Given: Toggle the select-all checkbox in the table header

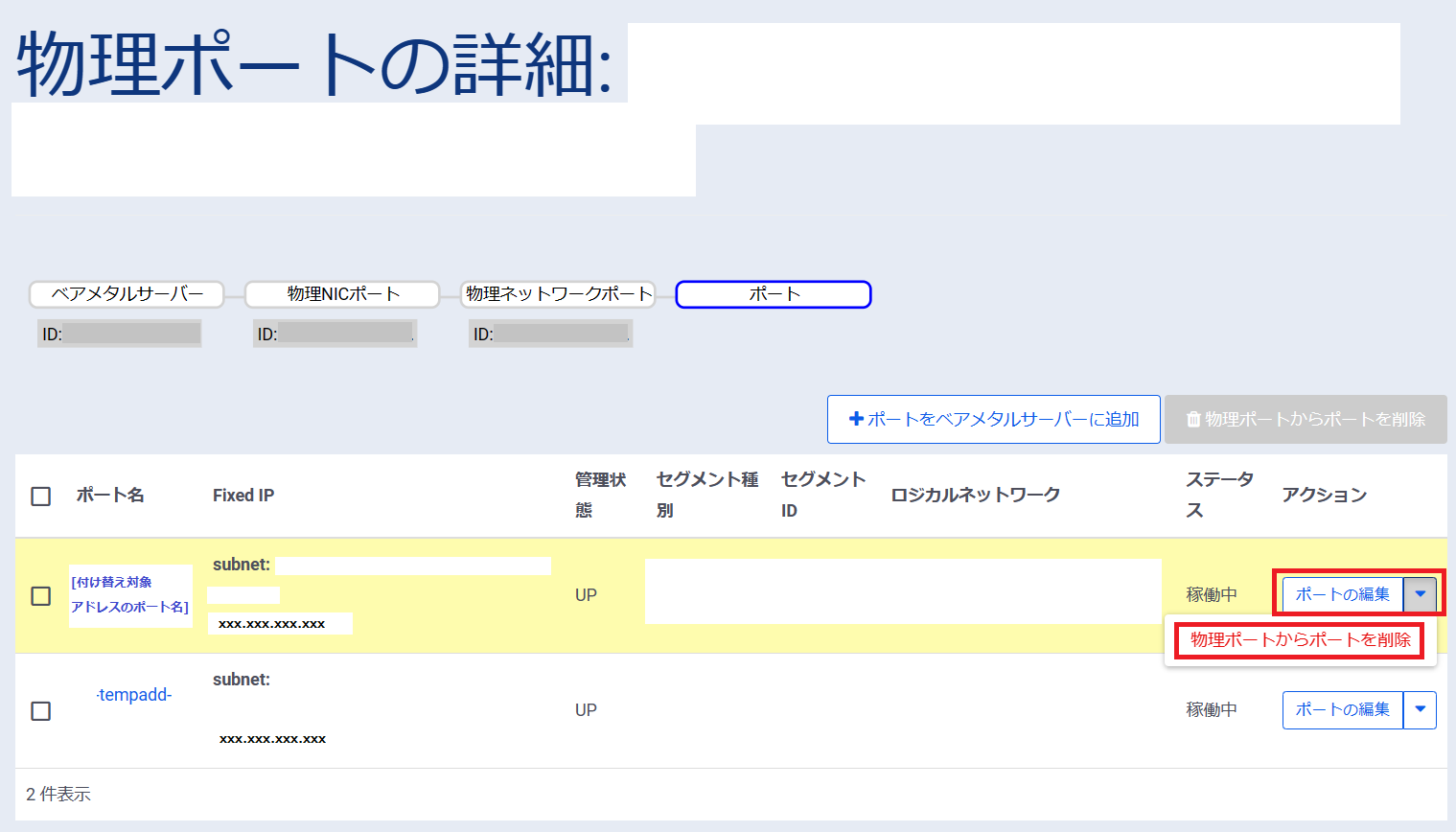Looking at the screenshot, I should tap(39, 496).
